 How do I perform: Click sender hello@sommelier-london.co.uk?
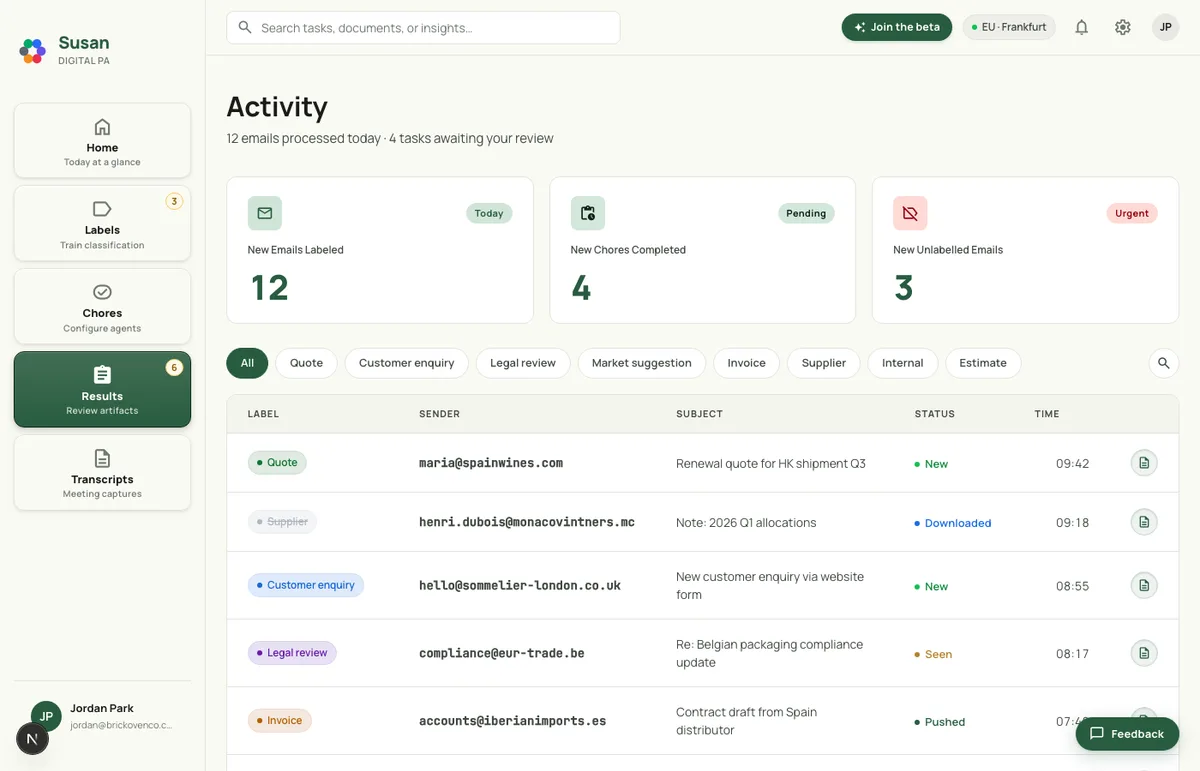tap(520, 585)
